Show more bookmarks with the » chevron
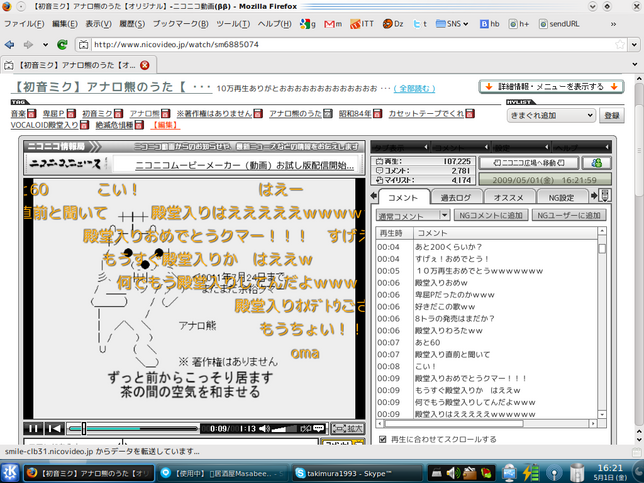Viewport: 644px width, 483px height. (x=613, y=24)
